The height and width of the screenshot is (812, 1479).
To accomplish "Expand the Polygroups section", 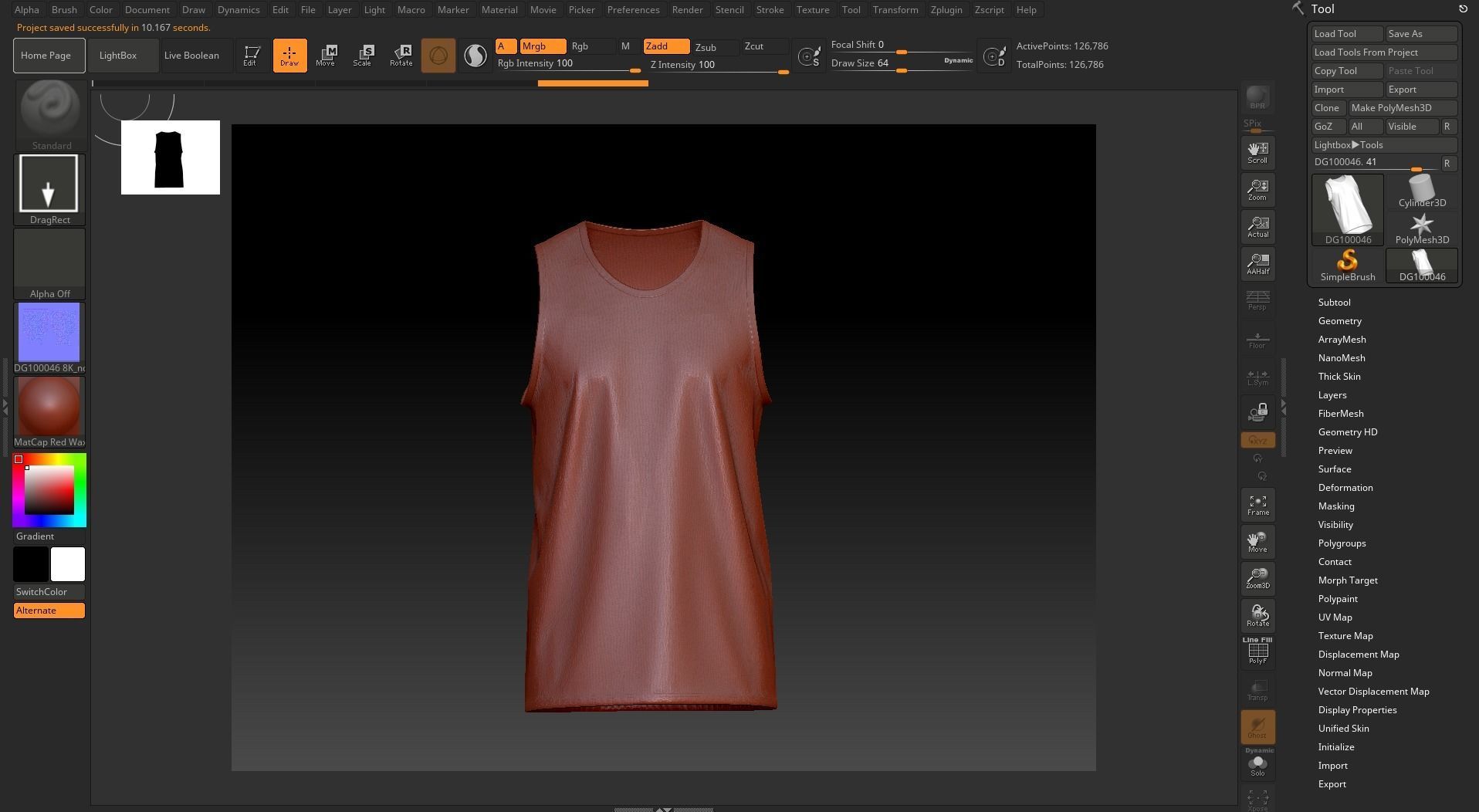I will click(x=1342, y=543).
